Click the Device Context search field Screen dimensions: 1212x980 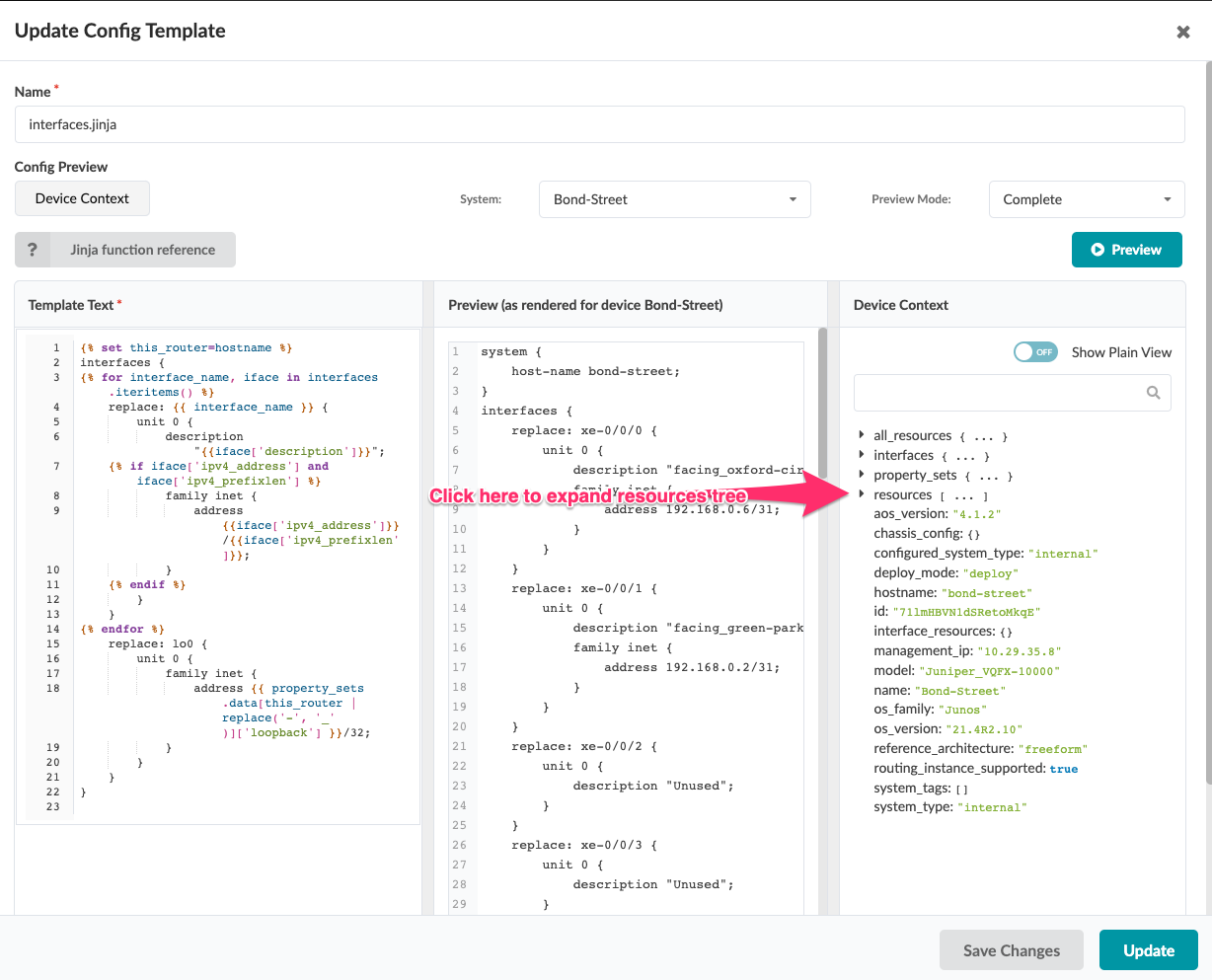point(997,393)
